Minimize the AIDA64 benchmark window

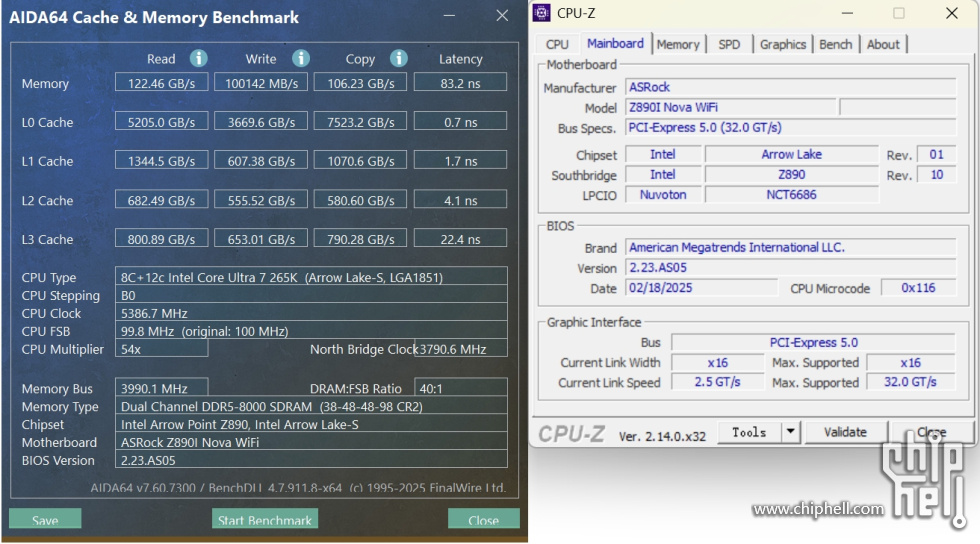[x=449, y=15]
